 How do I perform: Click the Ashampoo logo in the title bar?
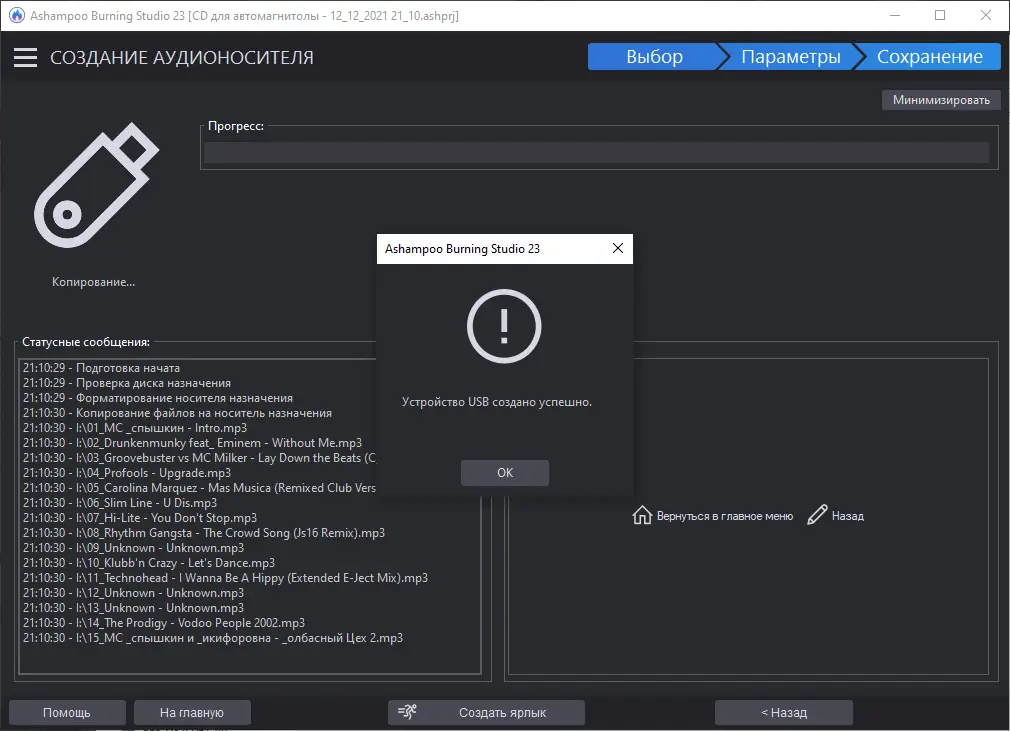pyautogui.click(x=15, y=15)
